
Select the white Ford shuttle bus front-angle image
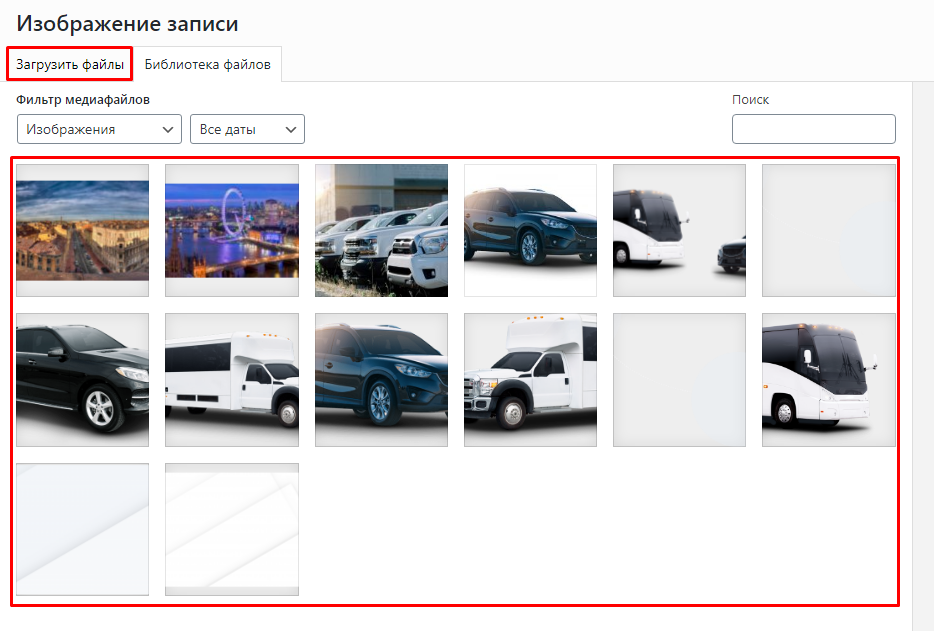pos(530,380)
